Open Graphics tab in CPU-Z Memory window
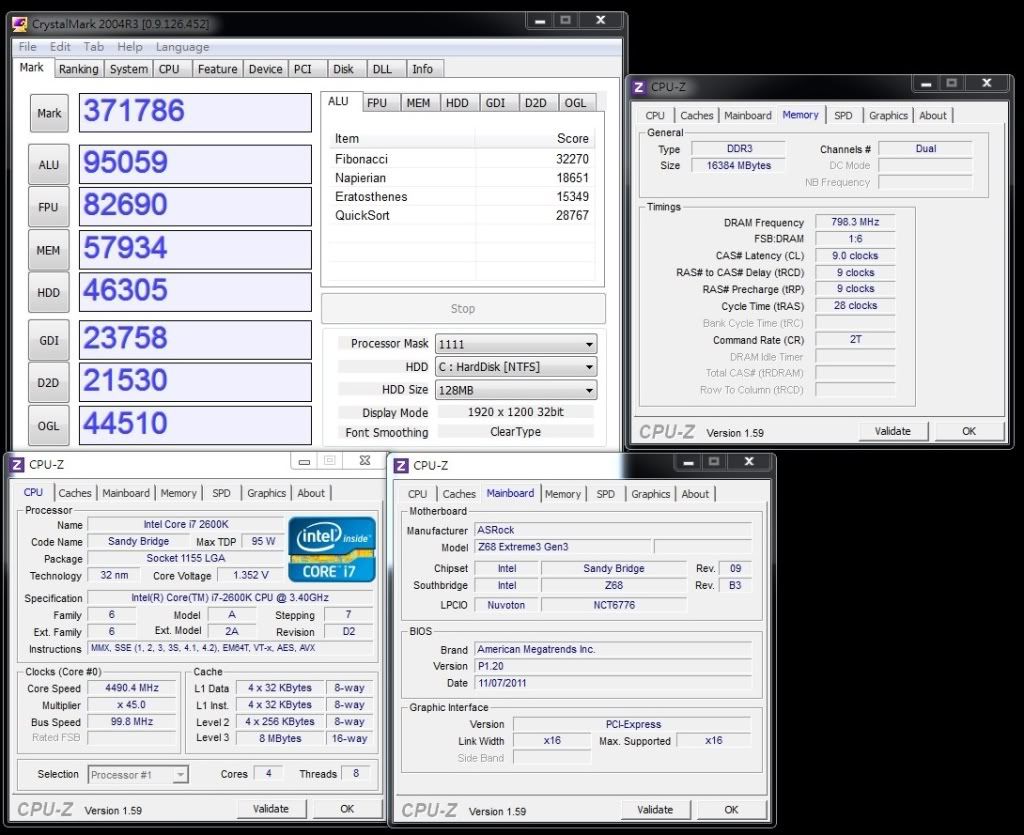Screen dimensions: 1024x835 (x=888, y=116)
